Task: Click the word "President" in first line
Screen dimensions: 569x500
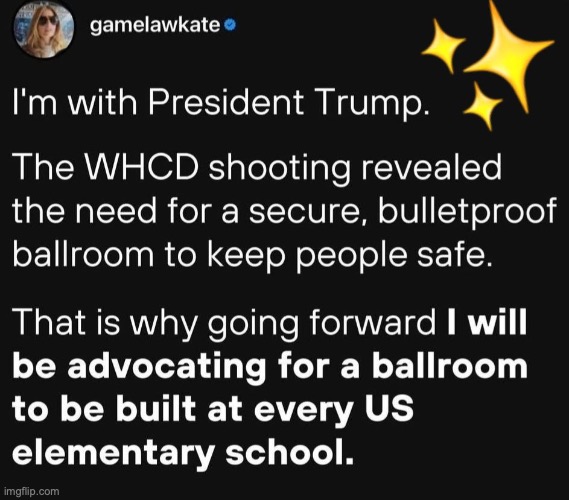Action: [225, 102]
